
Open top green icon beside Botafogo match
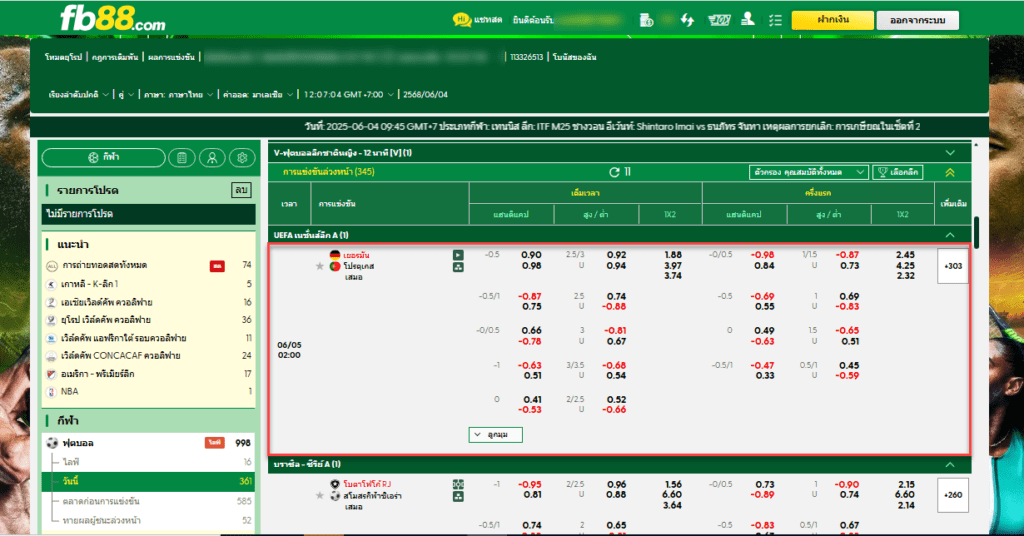pyautogui.click(x=458, y=484)
